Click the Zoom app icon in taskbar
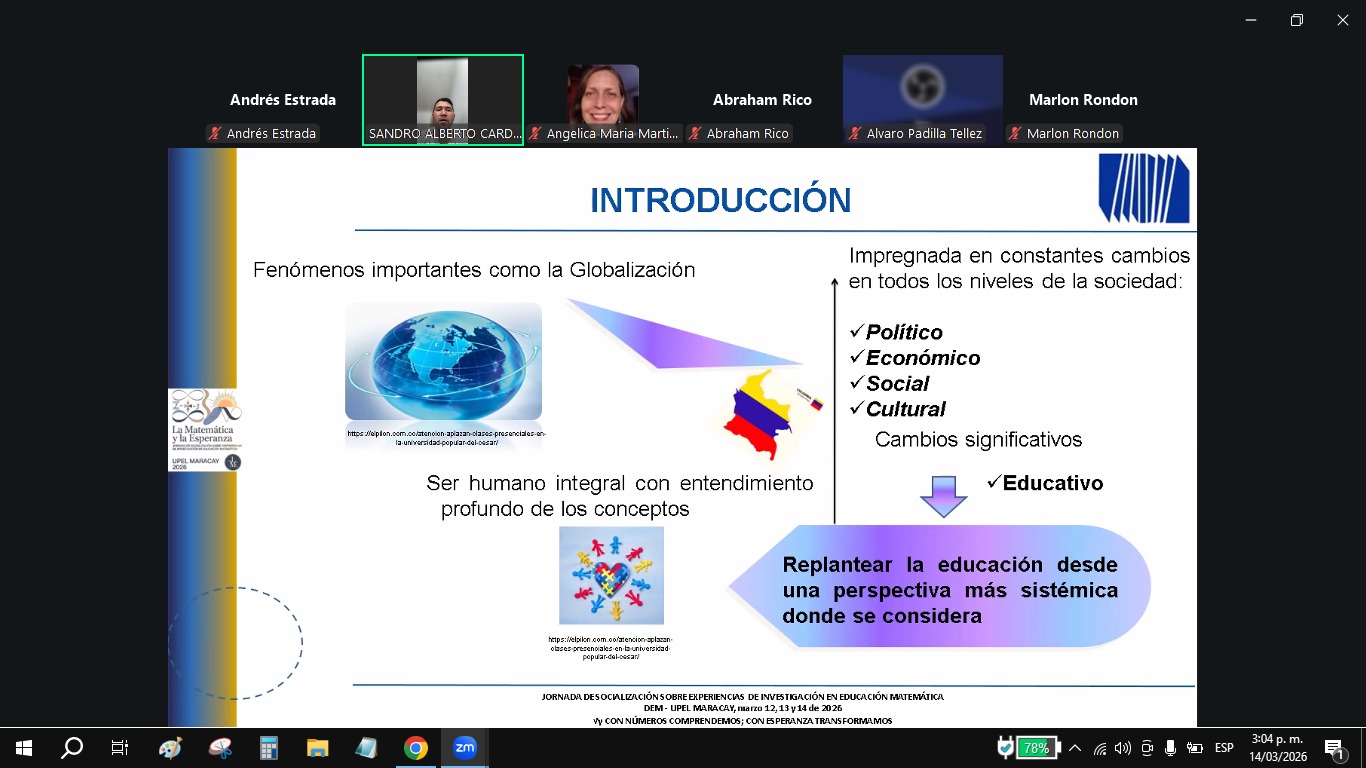The height and width of the screenshot is (768, 1366). pyautogui.click(x=465, y=748)
